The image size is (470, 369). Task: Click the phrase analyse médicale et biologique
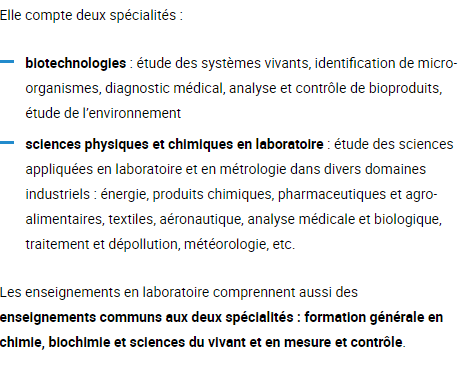344,220
